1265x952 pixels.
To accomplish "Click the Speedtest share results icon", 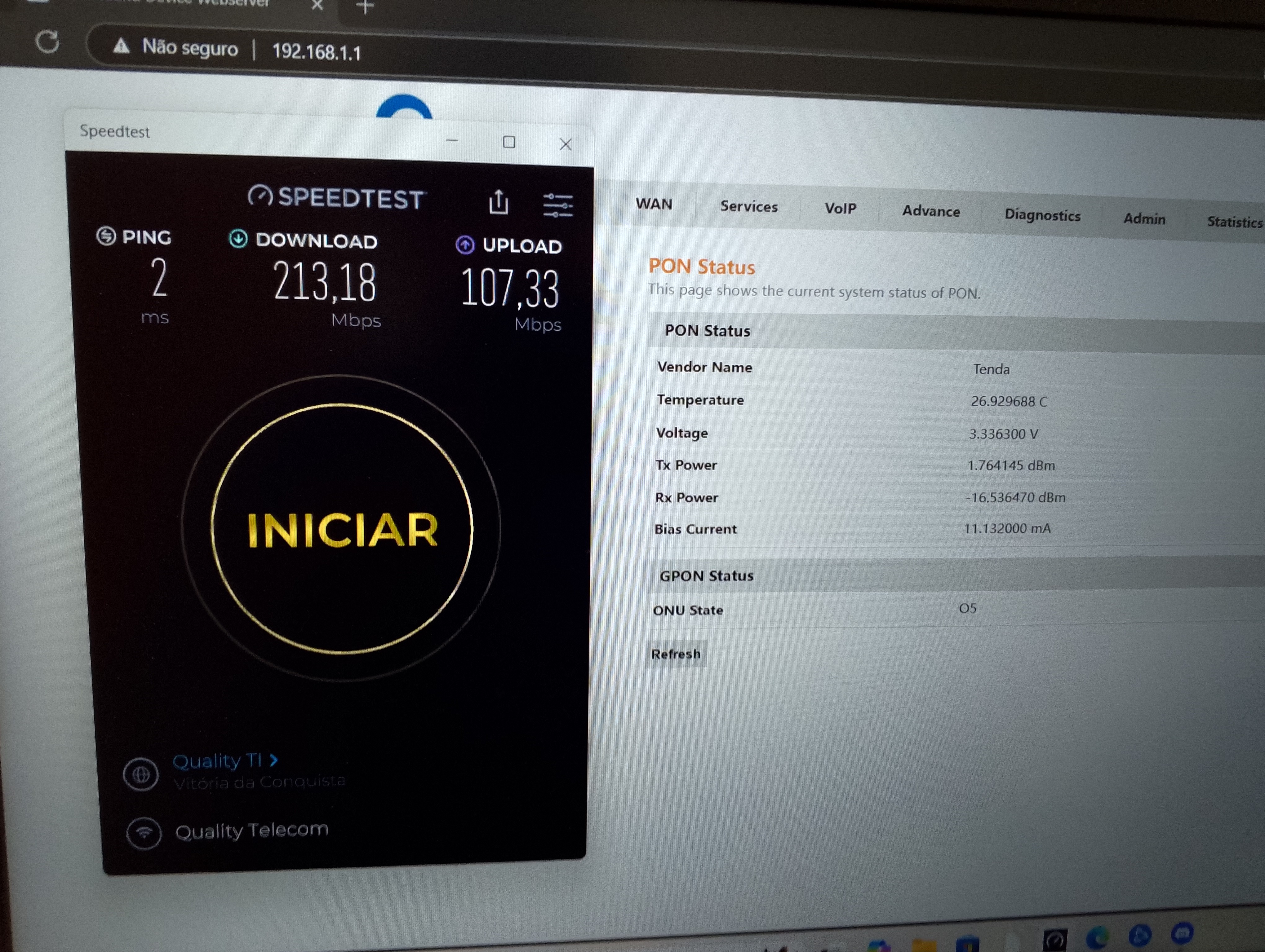I will coord(498,202).
